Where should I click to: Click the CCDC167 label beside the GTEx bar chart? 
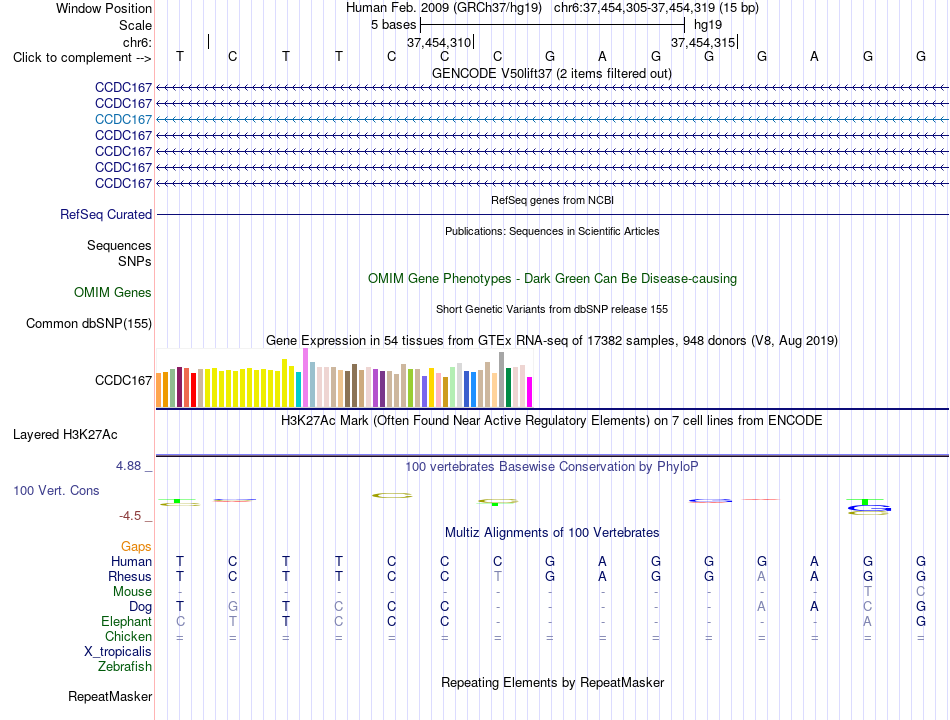pyautogui.click(x=123, y=381)
